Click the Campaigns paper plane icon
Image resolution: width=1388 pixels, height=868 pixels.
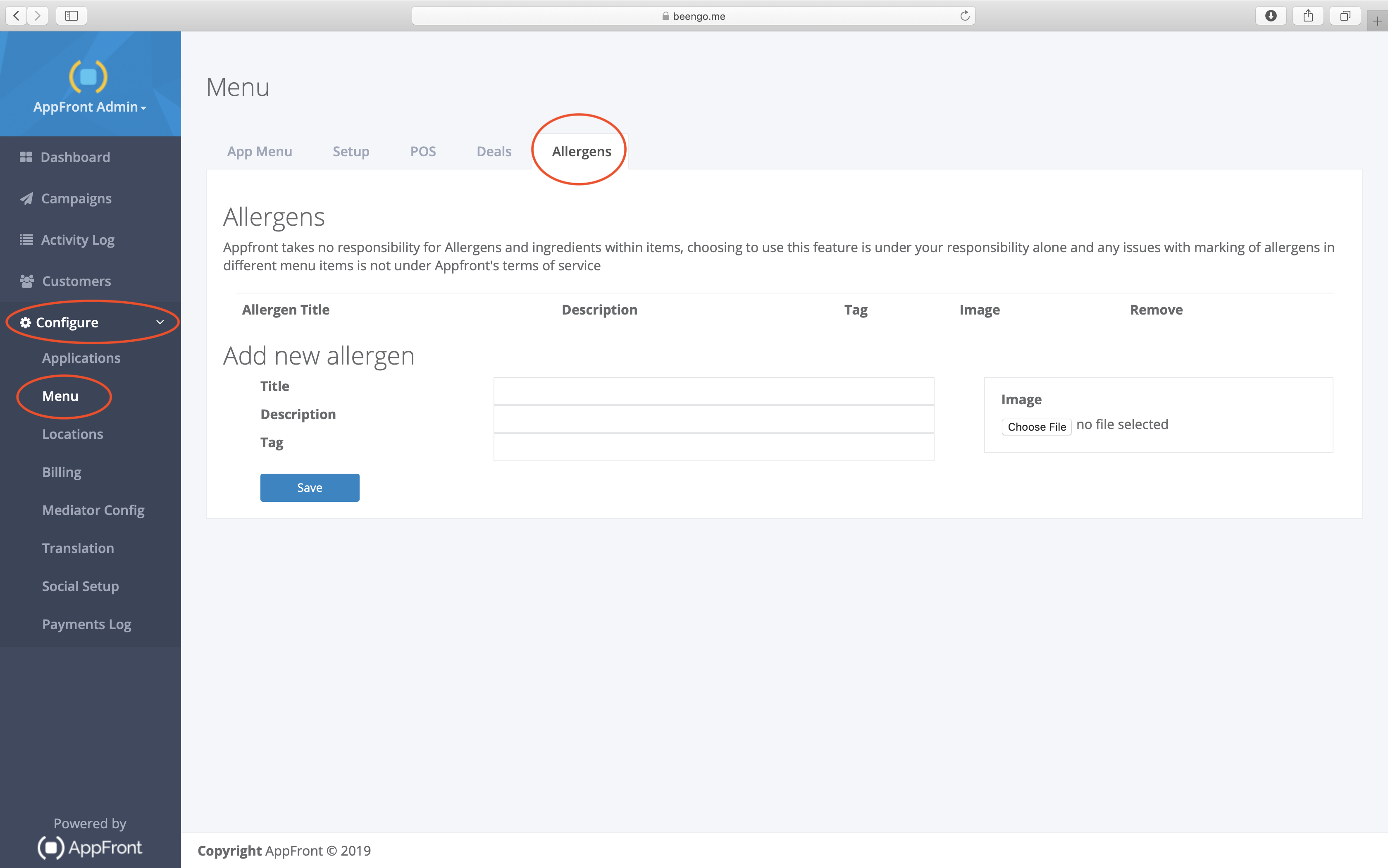click(26, 199)
